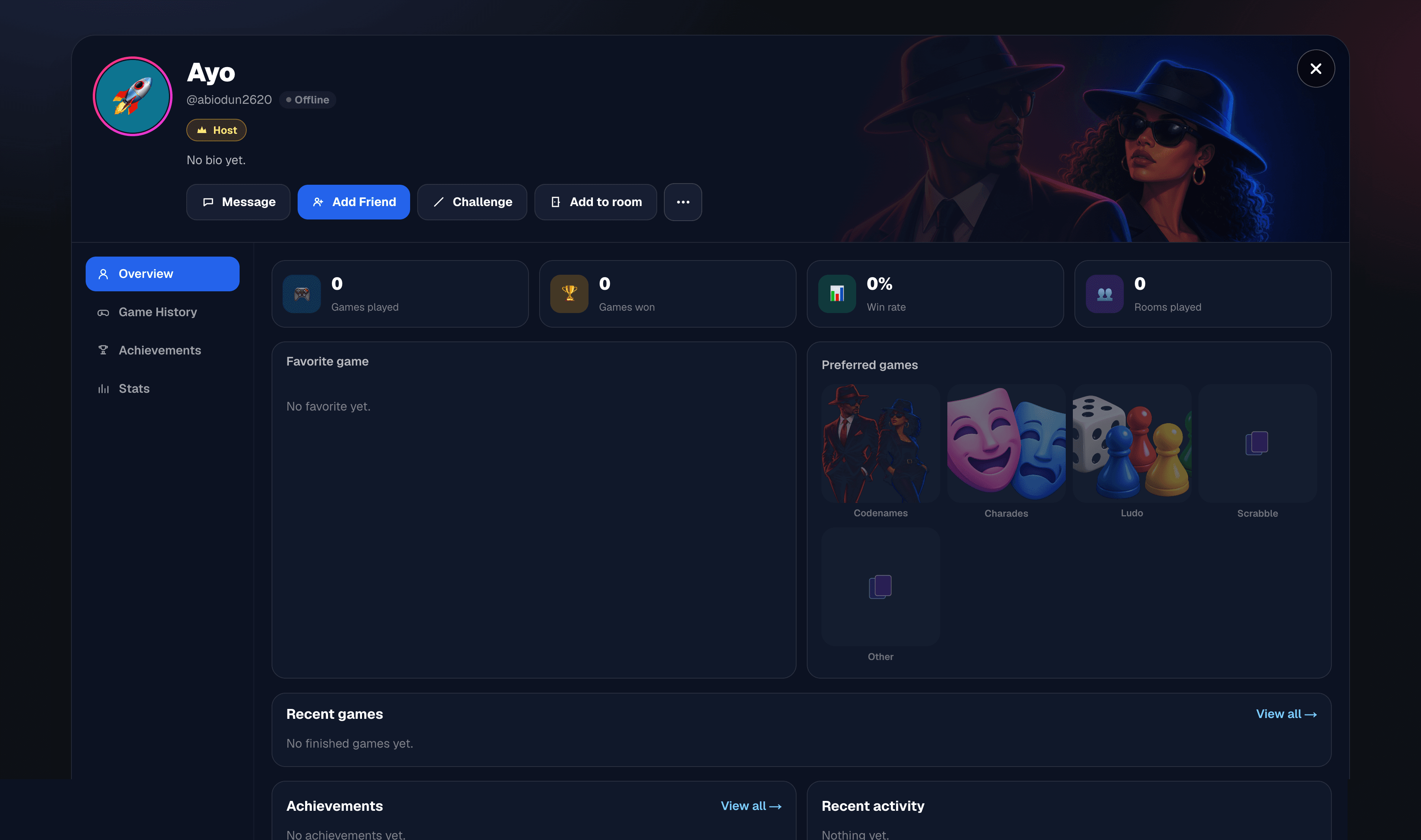Screen dimensions: 1421x840
Task: Click the bar chart icon for Win rate
Action: click(836, 294)
